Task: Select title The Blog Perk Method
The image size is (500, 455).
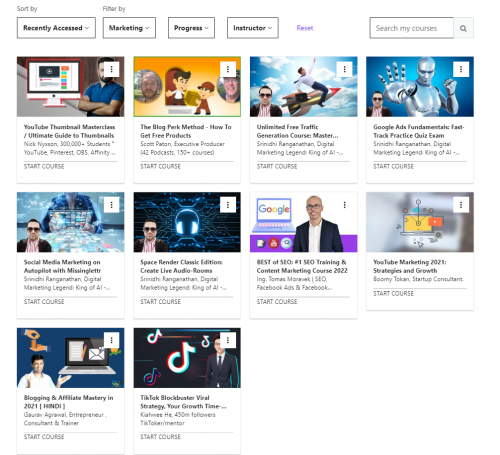Action: [x=186, y=131]
